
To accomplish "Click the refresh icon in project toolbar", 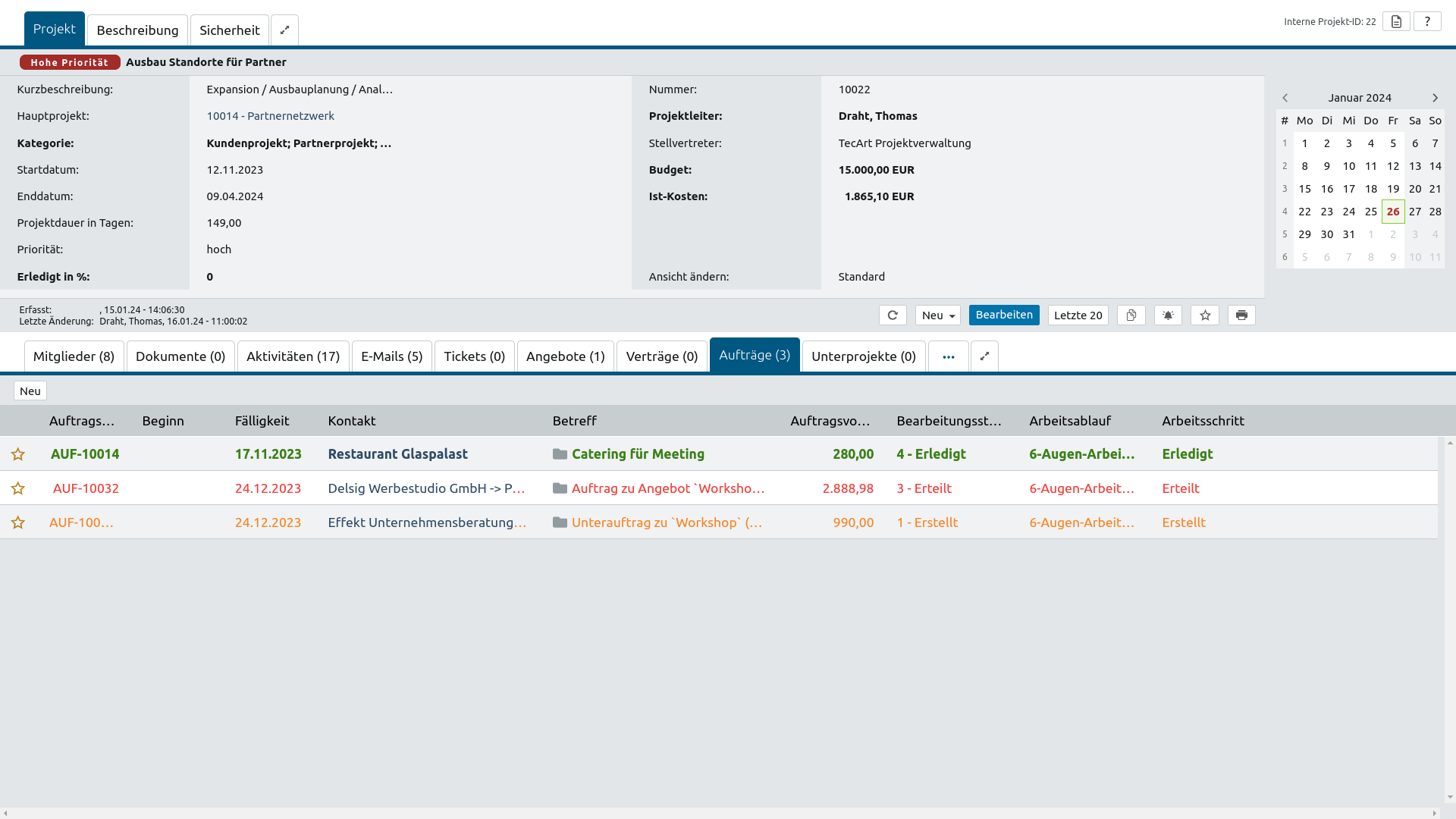I will point(893,315).
